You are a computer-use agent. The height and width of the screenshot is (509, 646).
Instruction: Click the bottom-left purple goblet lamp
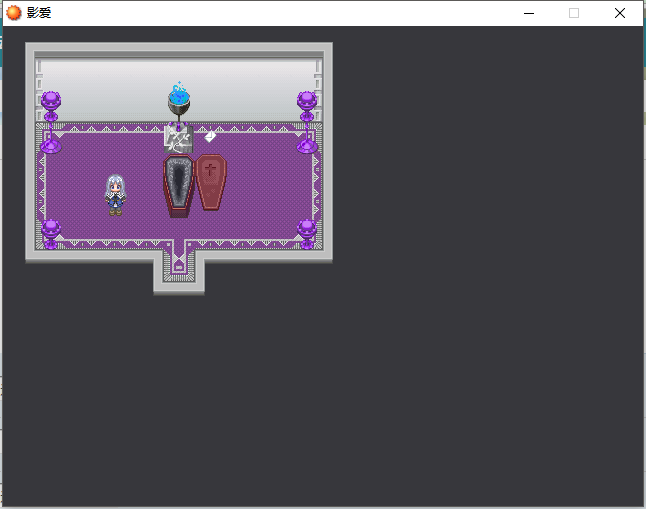point(51,234)
